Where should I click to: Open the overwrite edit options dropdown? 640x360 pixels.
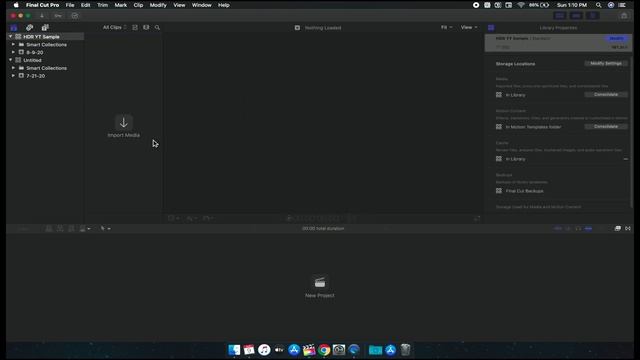point(85,229)
